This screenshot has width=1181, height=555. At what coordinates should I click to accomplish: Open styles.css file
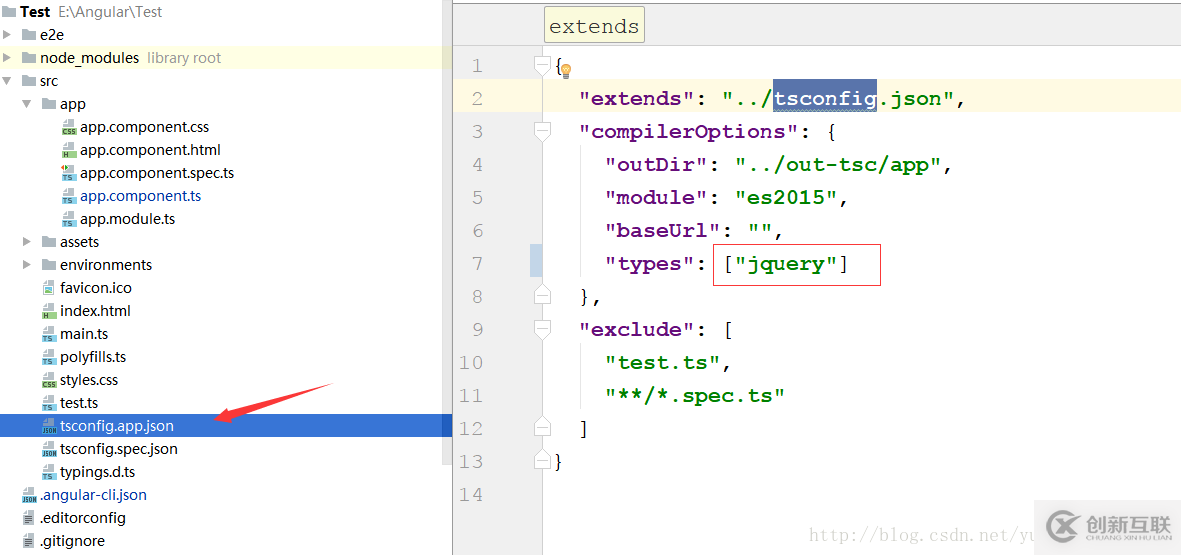coord(89,380)
